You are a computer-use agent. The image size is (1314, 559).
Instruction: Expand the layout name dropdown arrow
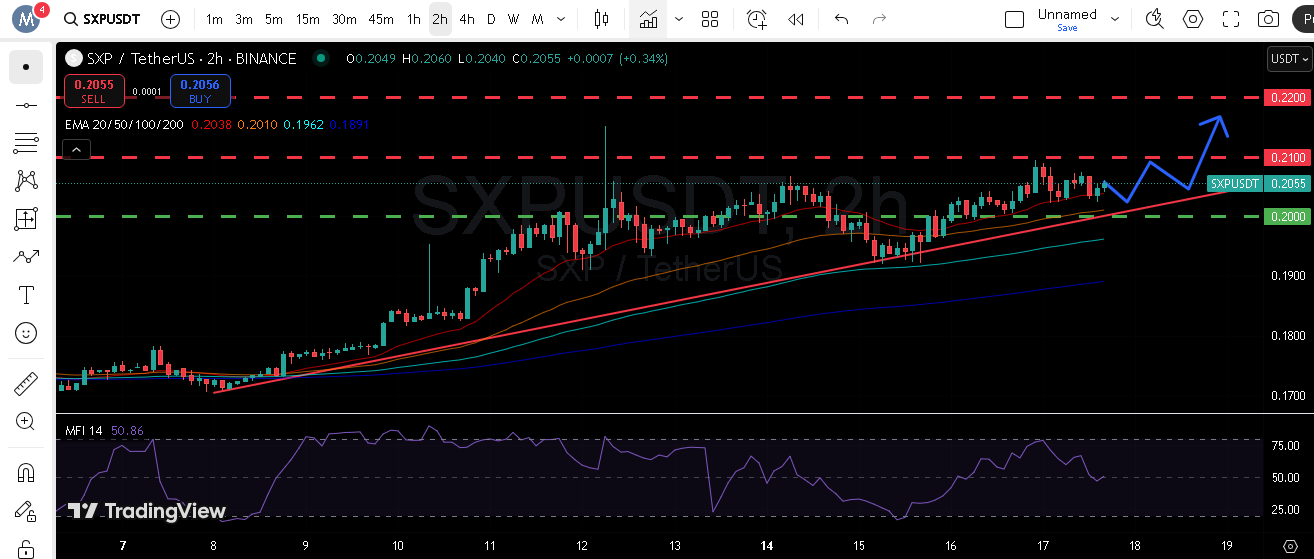point(1113,19)
